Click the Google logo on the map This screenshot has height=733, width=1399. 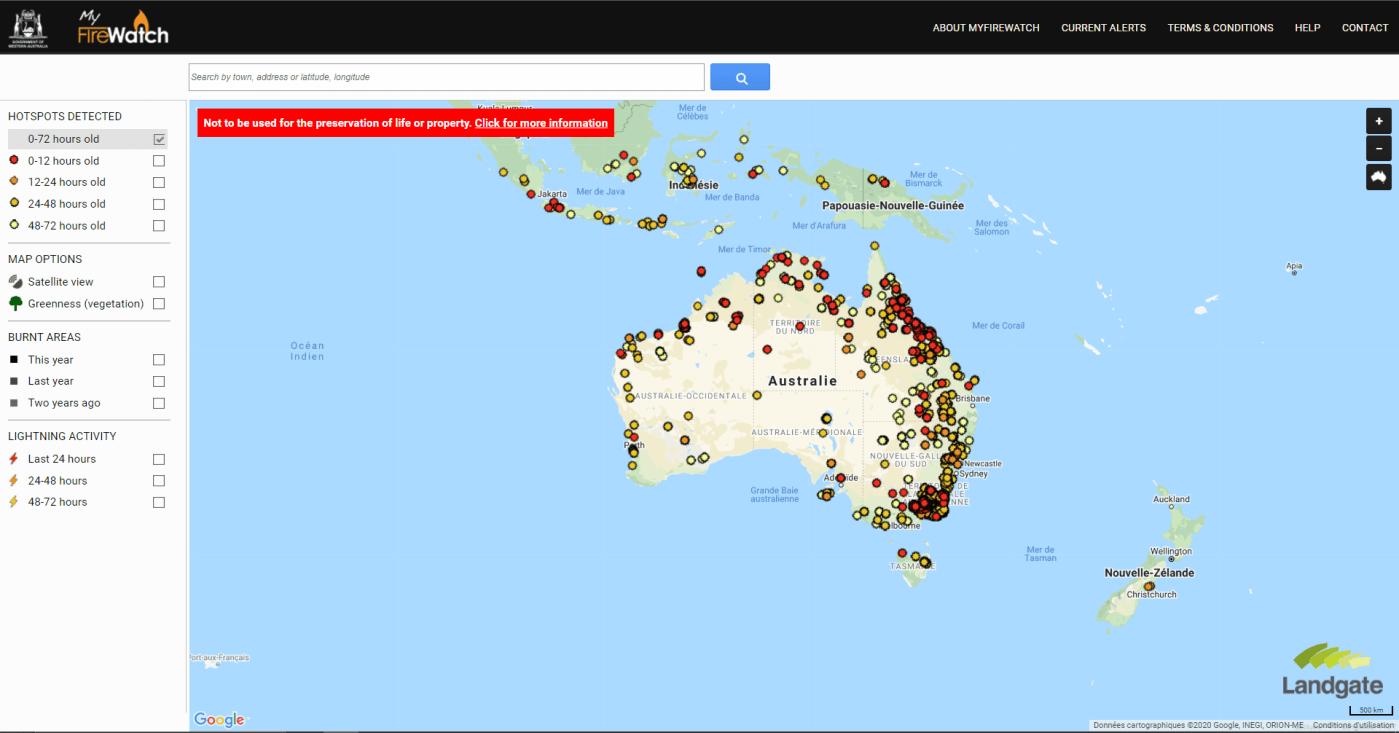click(x=219, y=720)
